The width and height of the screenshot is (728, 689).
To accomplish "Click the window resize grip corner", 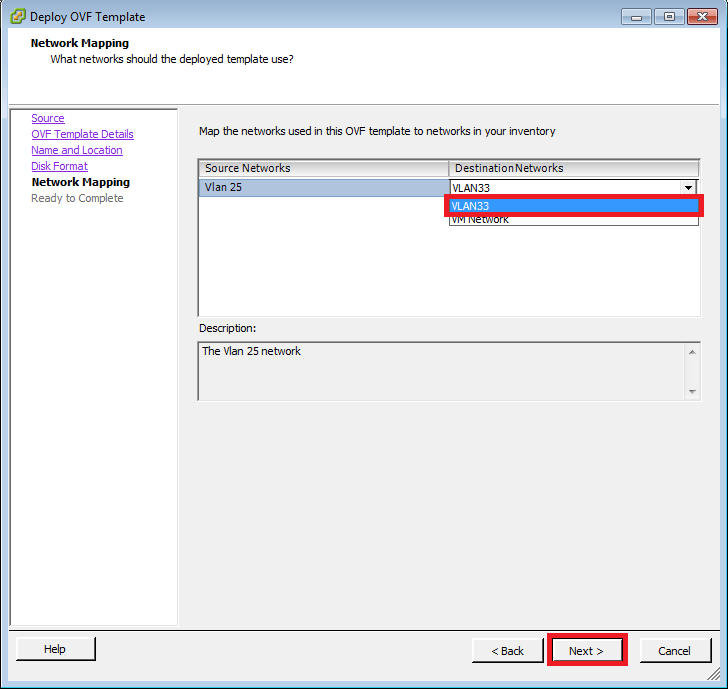I will 713,674.
